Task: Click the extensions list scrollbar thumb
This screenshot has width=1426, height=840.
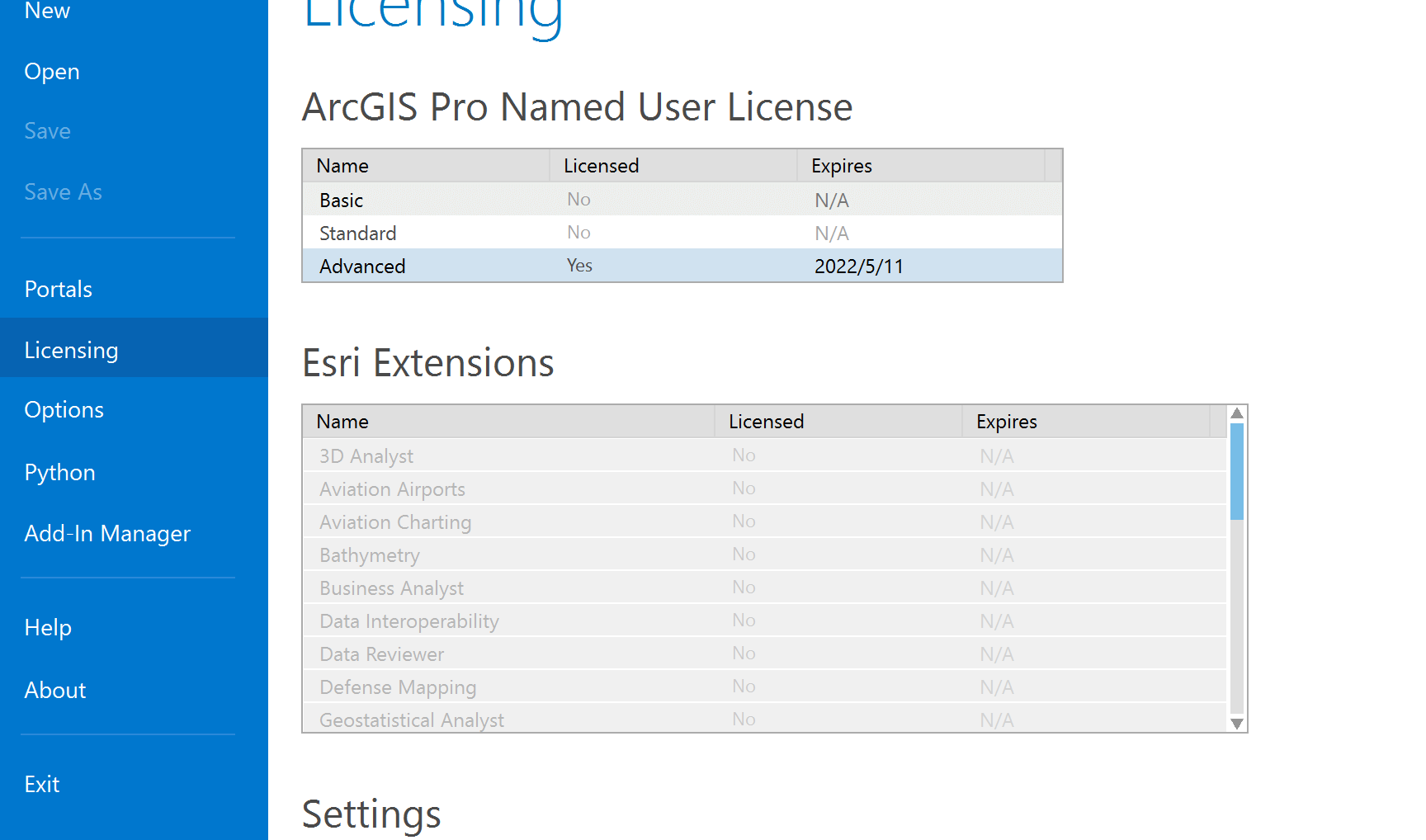Action: [1236, 470]
